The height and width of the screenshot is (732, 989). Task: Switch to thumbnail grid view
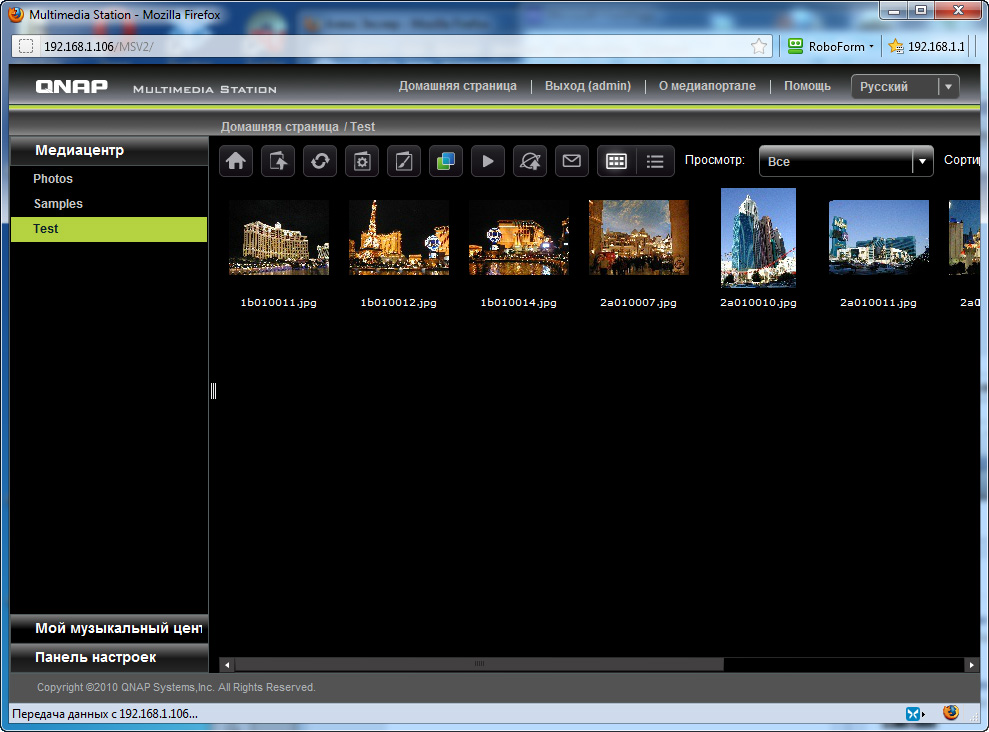click(x=616, y=161)
